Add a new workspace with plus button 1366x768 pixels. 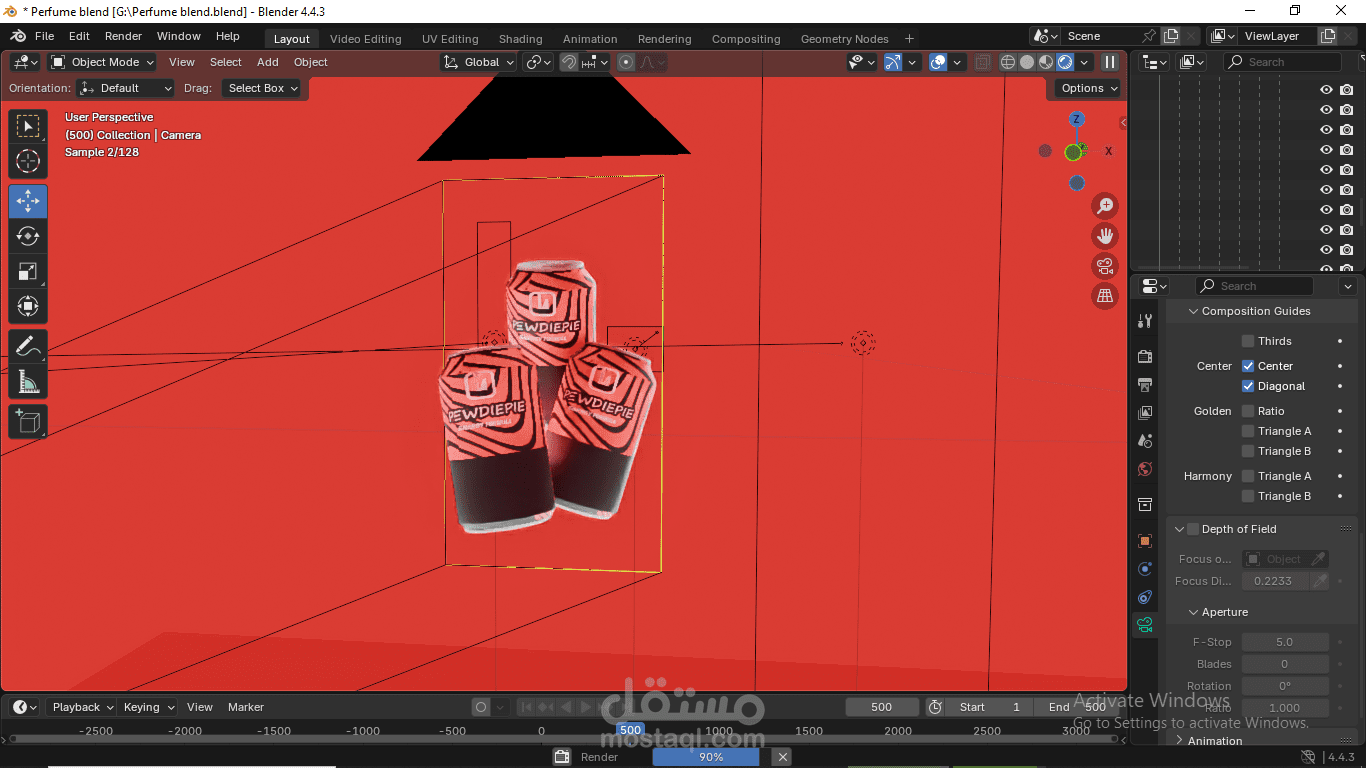pos(909,39)
